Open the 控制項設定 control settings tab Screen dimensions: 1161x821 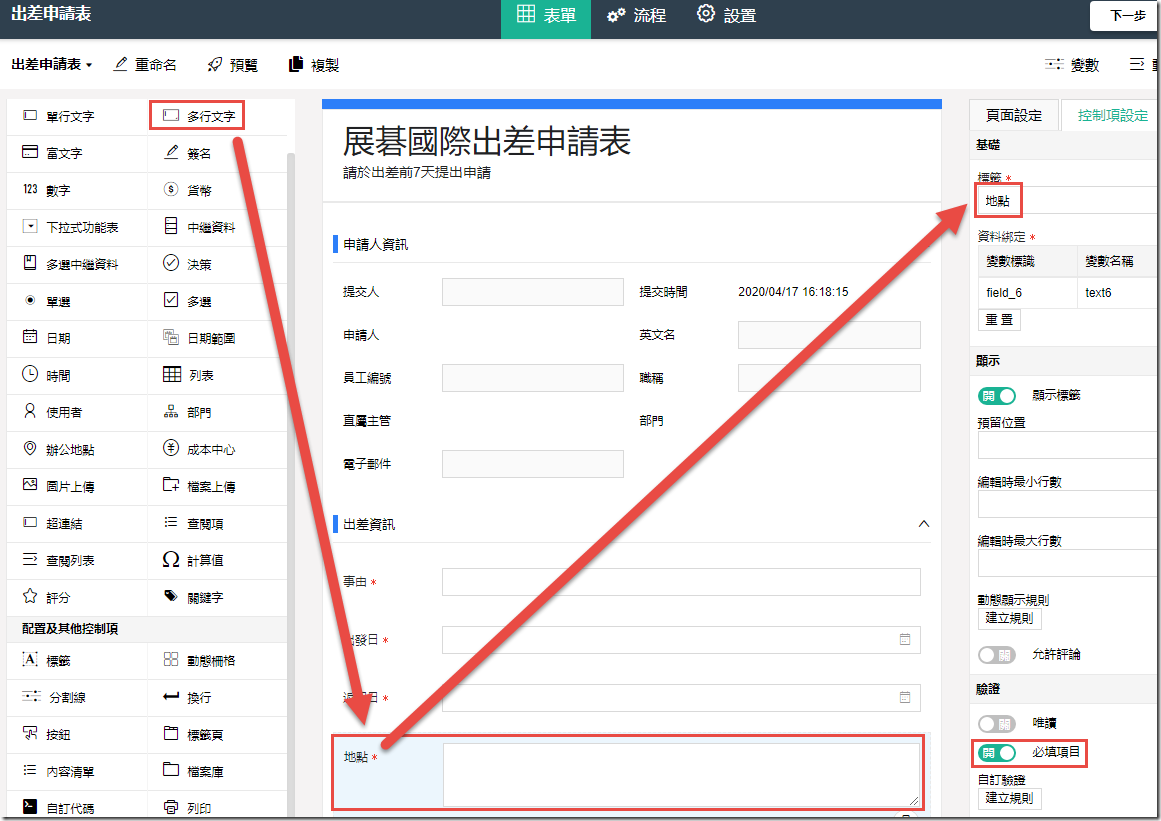(x=1111, y=115)
